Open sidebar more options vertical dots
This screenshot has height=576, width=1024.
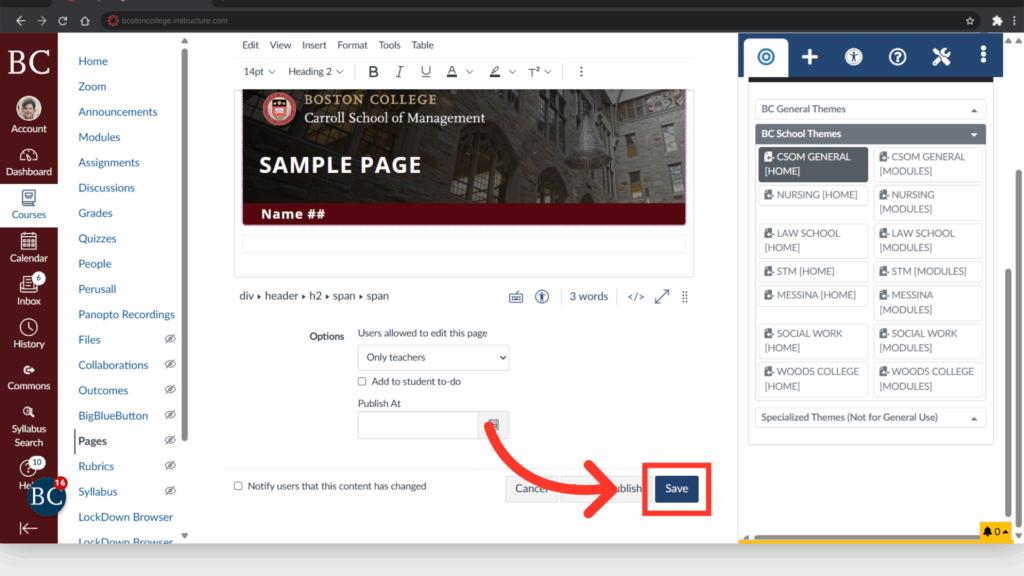click(984, 55)
